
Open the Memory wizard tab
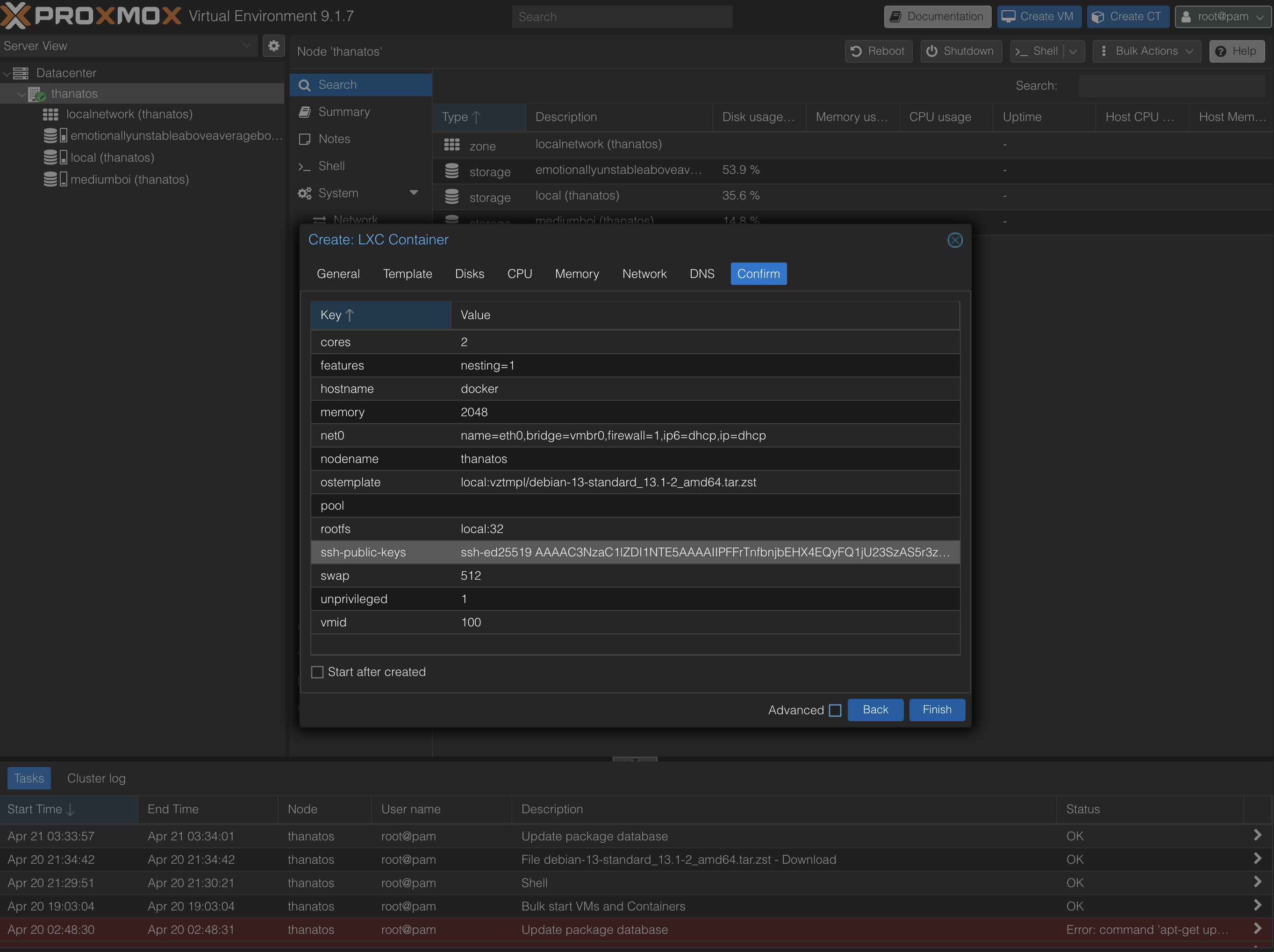click(x=577, y=274)
